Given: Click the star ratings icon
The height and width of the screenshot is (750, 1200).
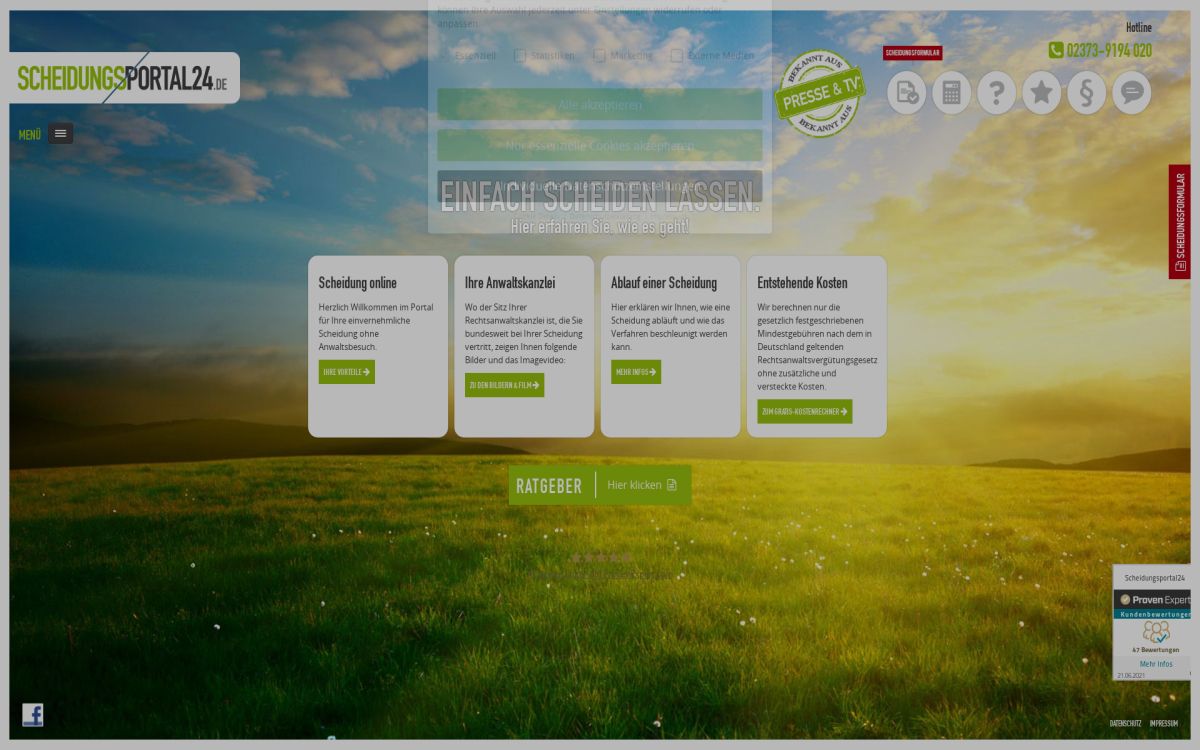Looking at the screenshot, I should [1041, 93].
